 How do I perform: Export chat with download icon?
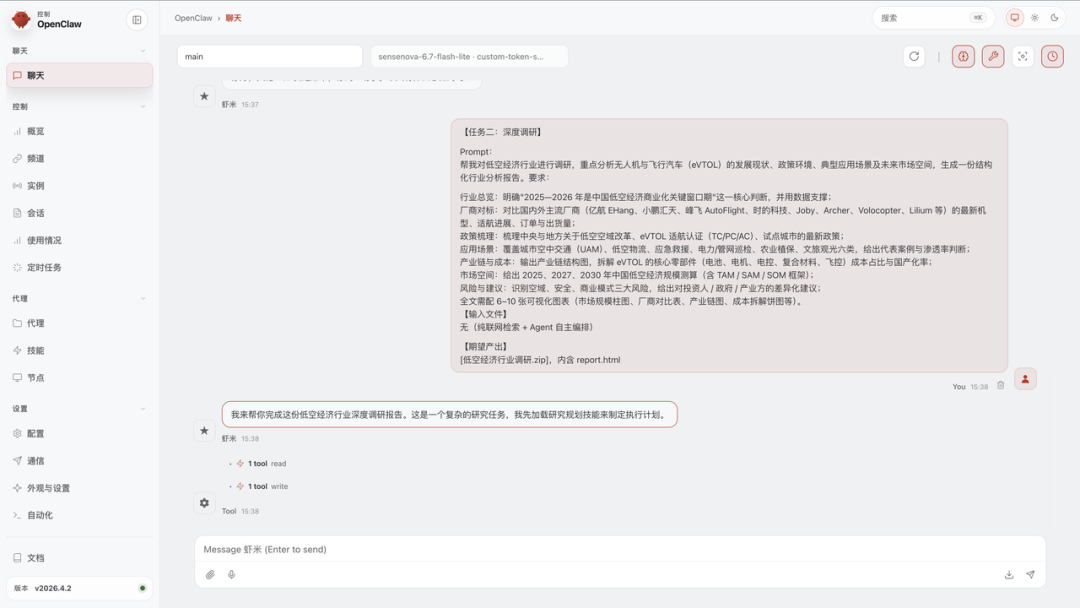point(1009,575)
